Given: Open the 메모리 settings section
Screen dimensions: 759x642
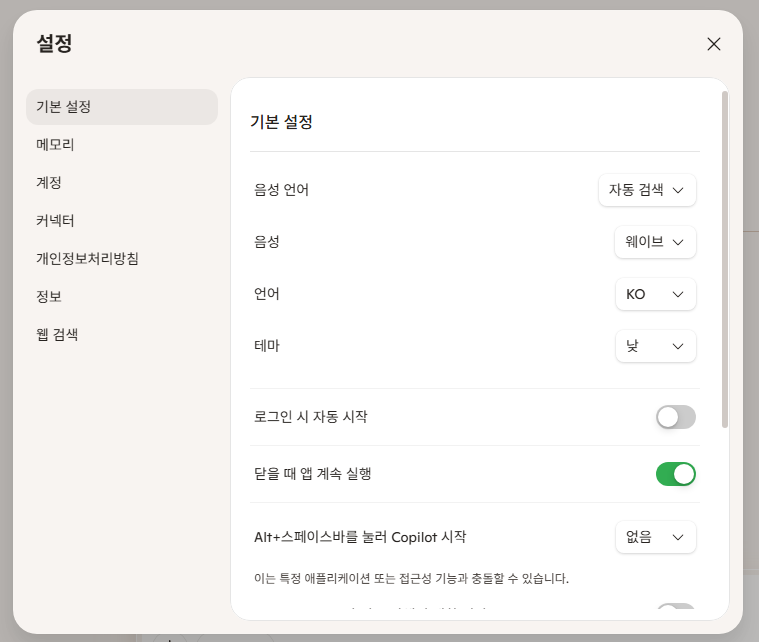Looking at the screenshot, I should coord(55,145).
